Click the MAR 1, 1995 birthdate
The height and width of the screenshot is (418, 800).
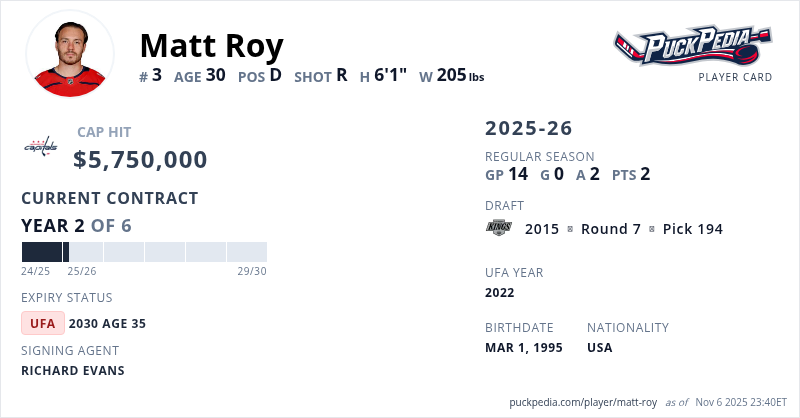[523, 347]
